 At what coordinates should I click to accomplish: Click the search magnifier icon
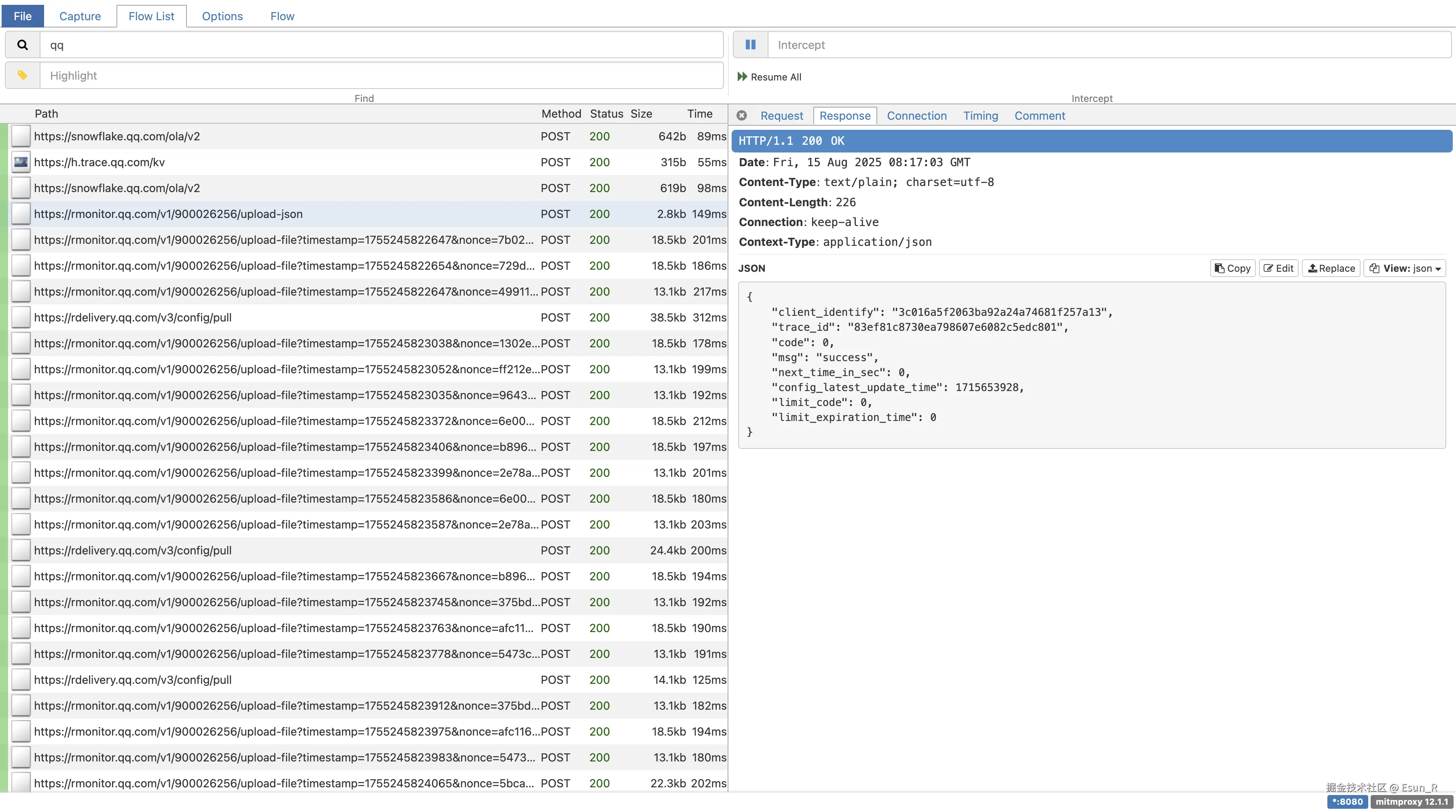point(23,44)
